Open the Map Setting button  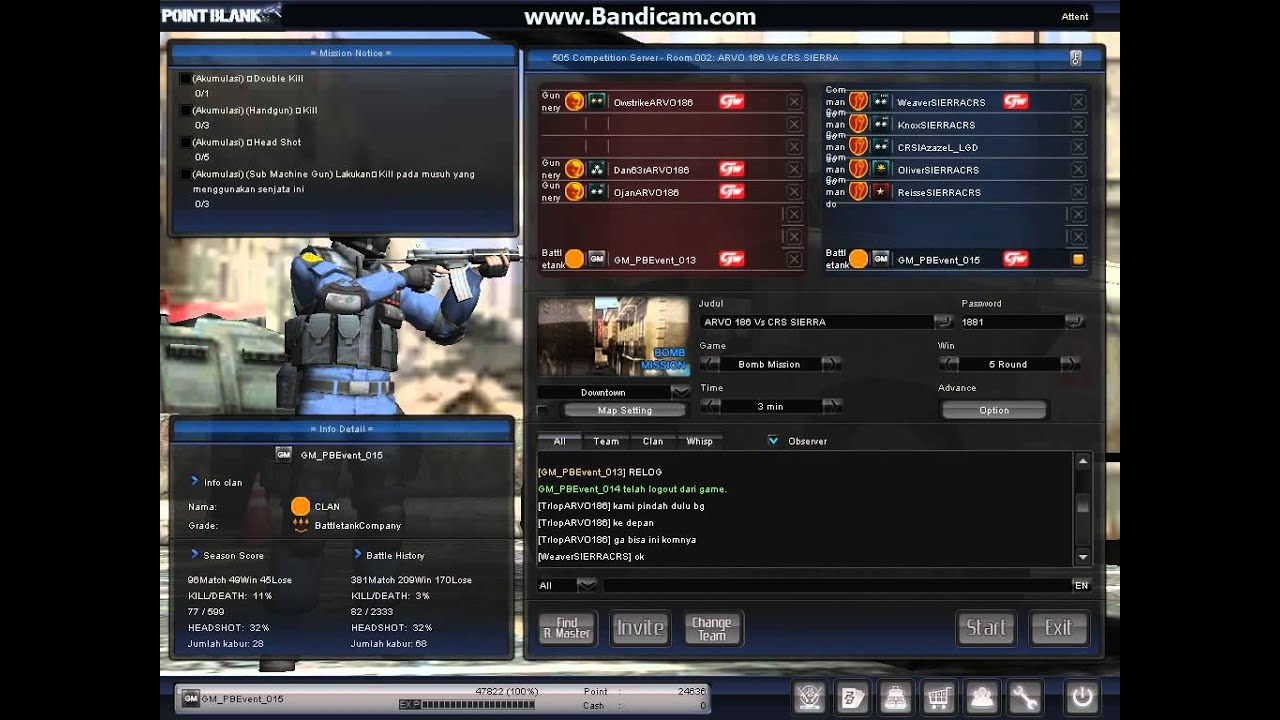pos(625,410)
